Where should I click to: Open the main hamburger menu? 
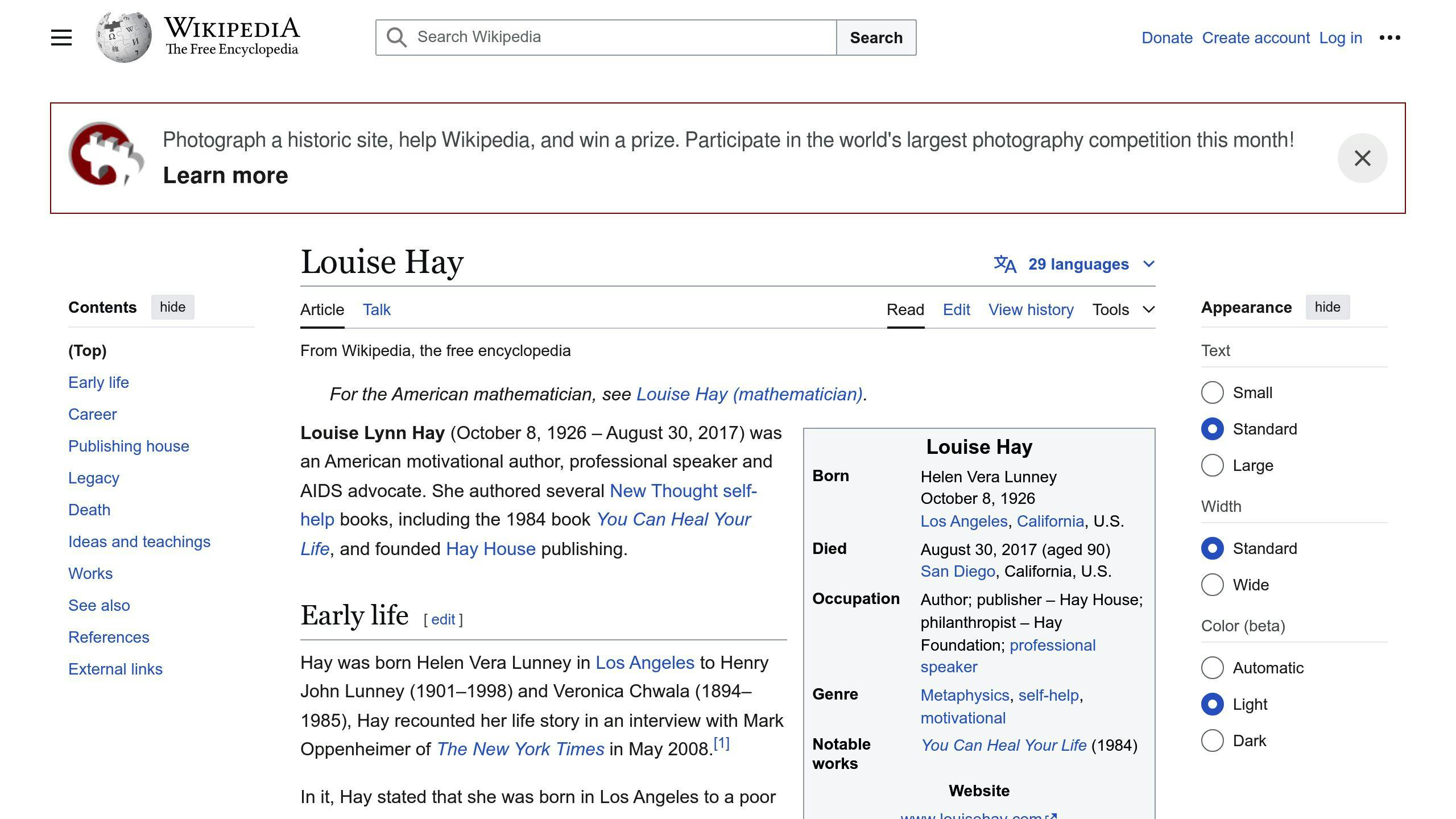coord(61,38)
